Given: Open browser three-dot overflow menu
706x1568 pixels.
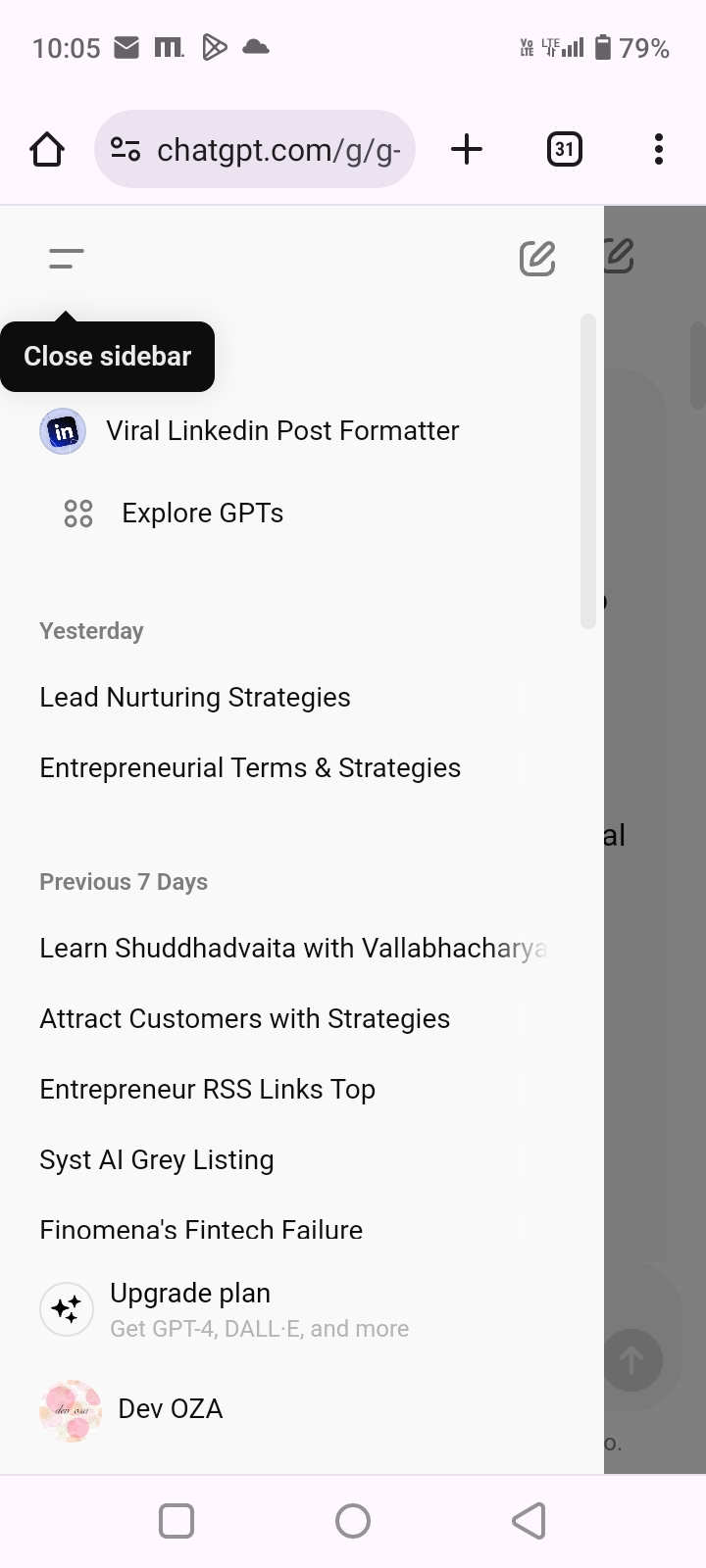Looking at the screenshot, I should (x=659, y=150).
